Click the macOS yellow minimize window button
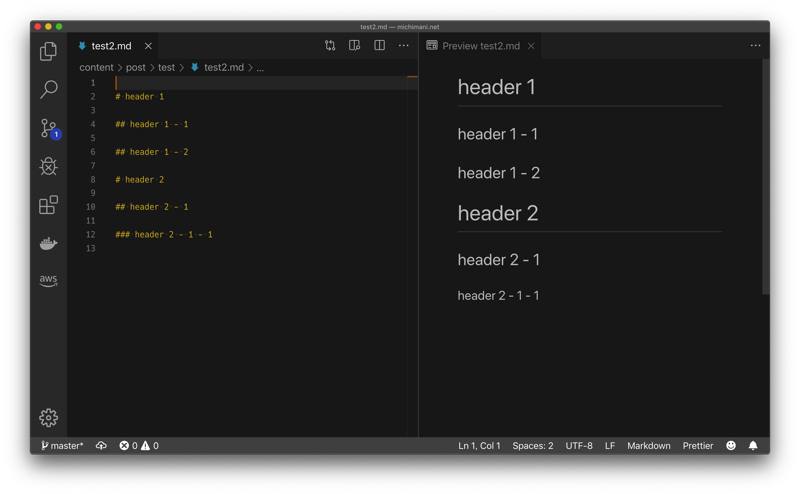Viewport: 800px width, 494px height. [x=48, y=27]
